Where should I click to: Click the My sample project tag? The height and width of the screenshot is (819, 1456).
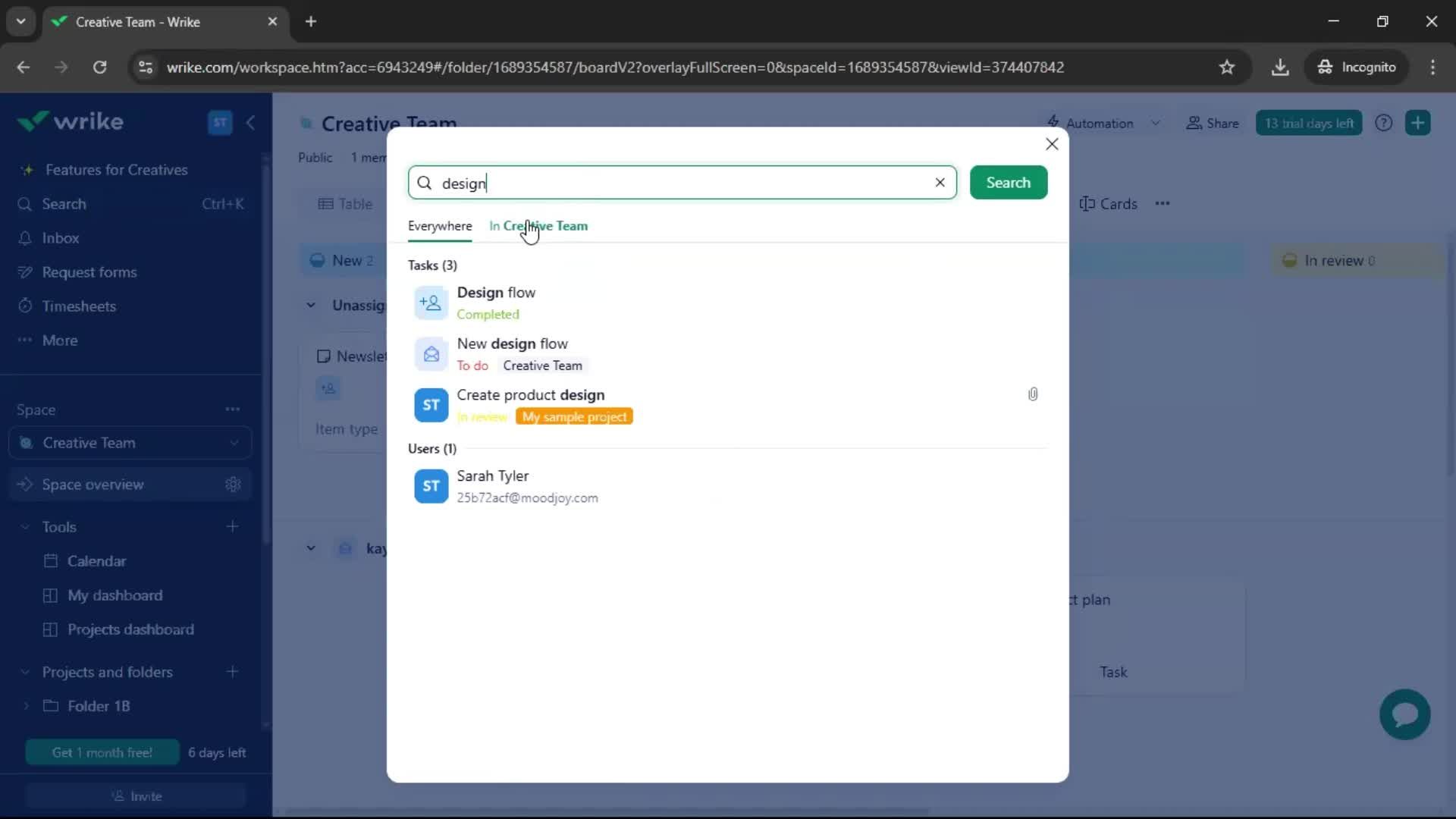(x=574, y=417)
